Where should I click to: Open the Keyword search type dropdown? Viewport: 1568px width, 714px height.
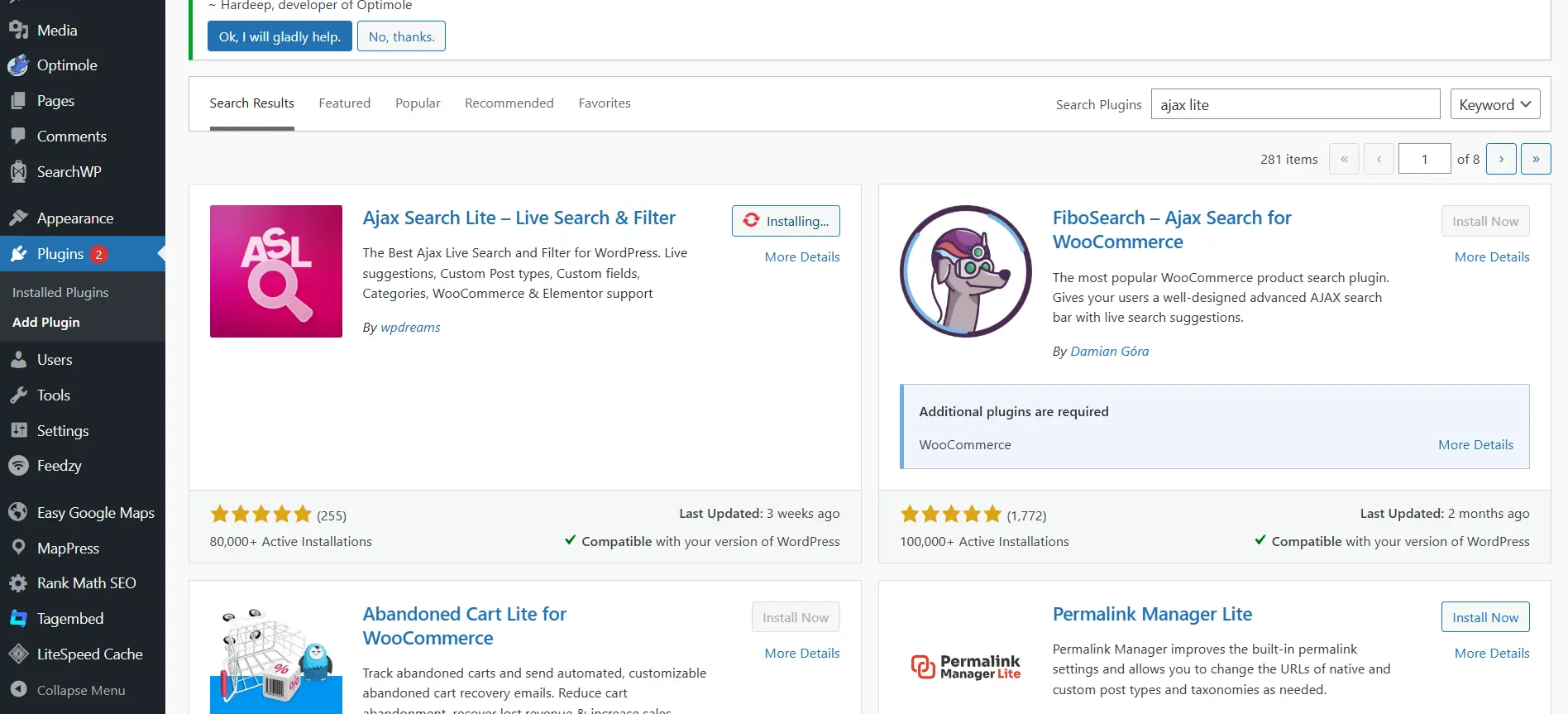(x=1495, y=104)
